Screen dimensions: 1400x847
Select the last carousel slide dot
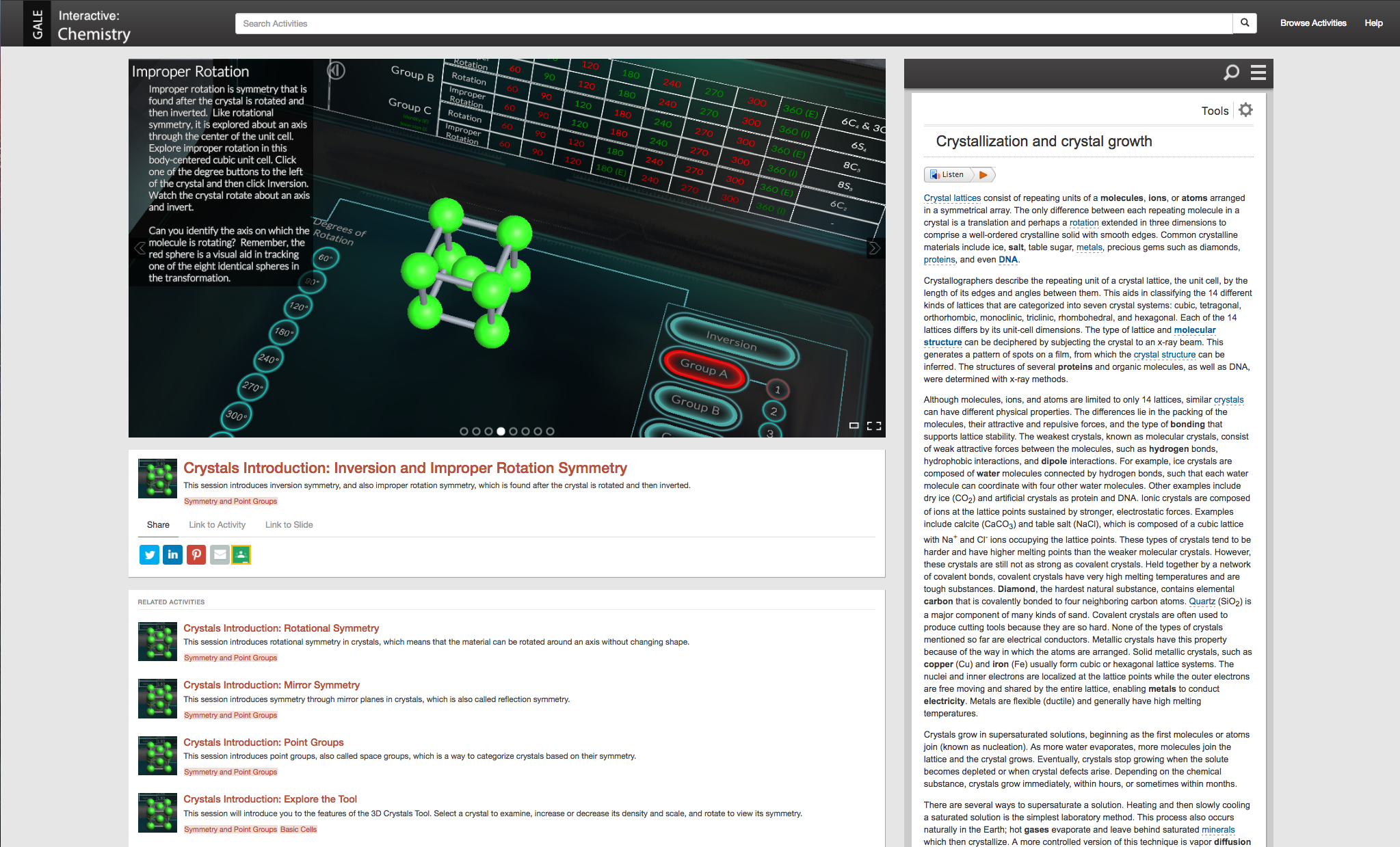pyautogui.click(x=550, y=431)
